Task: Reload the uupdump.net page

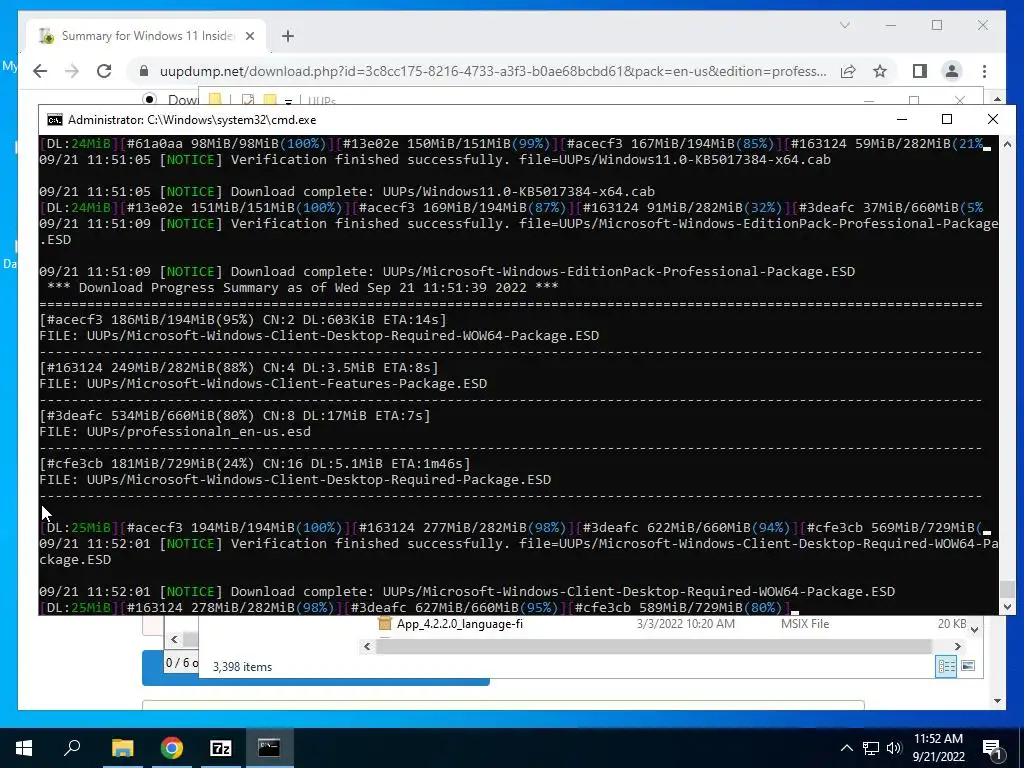Action: point(104,71)
